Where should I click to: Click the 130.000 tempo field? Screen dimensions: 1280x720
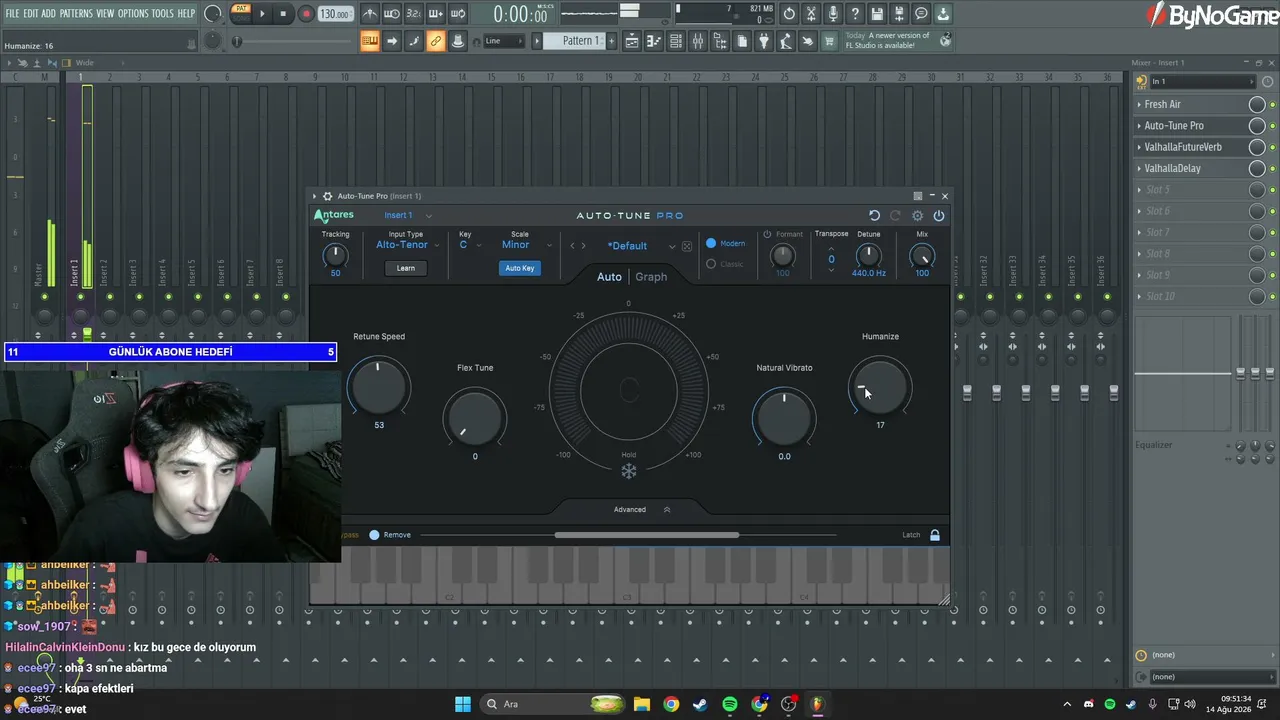click(335, 14)
